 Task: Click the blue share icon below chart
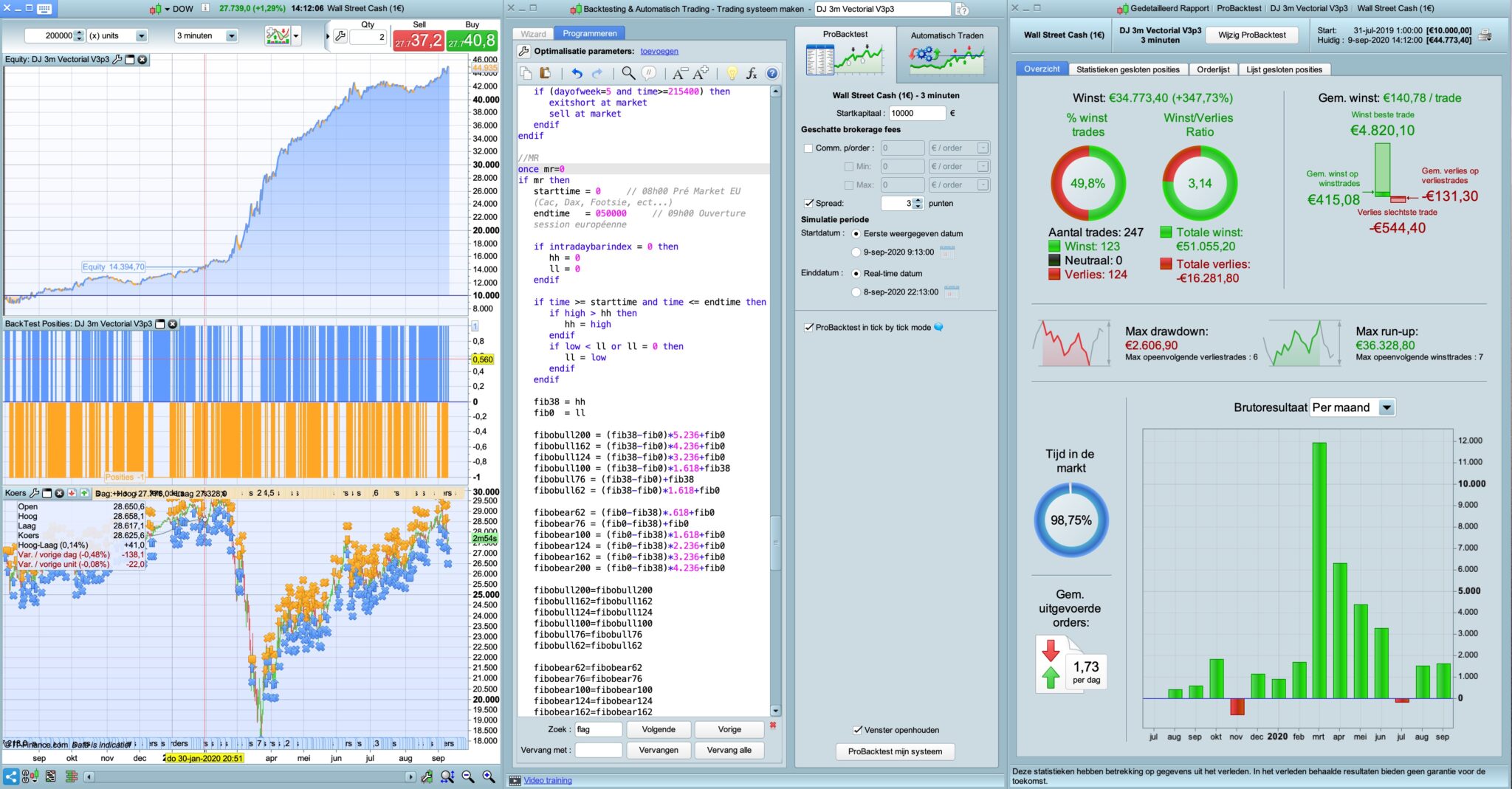[x=11, y=776]
